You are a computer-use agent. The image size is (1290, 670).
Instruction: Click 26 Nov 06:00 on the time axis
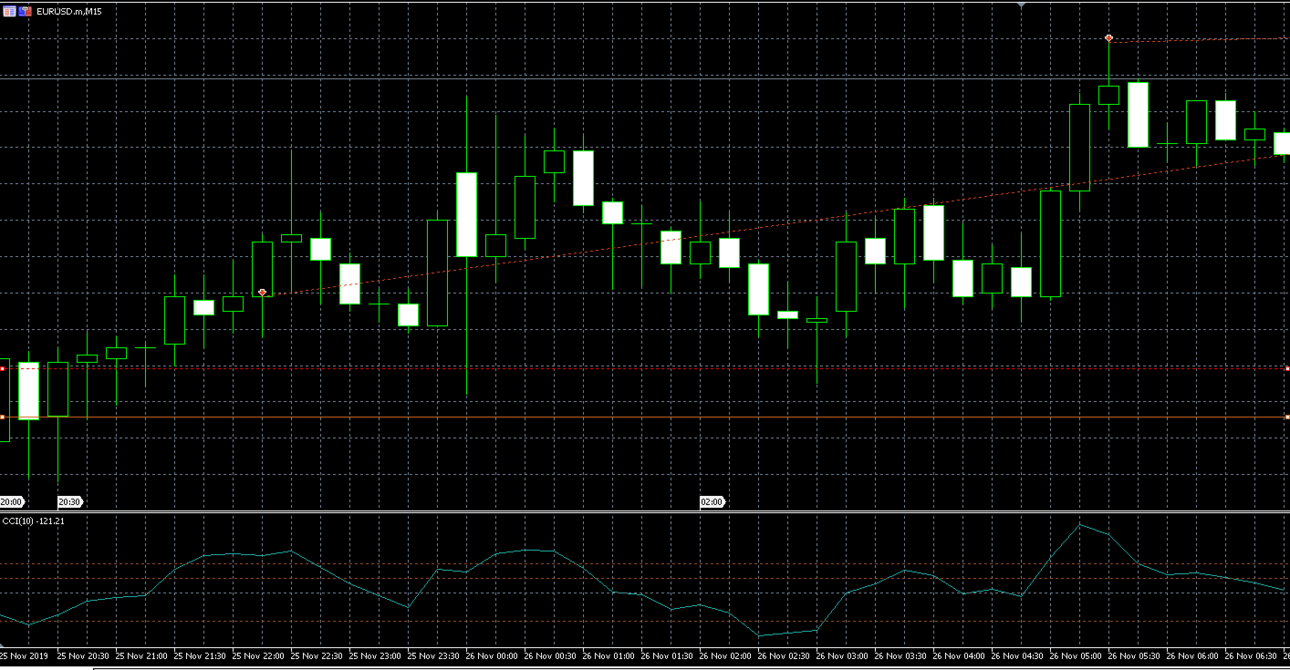(x=1192, y=656)
